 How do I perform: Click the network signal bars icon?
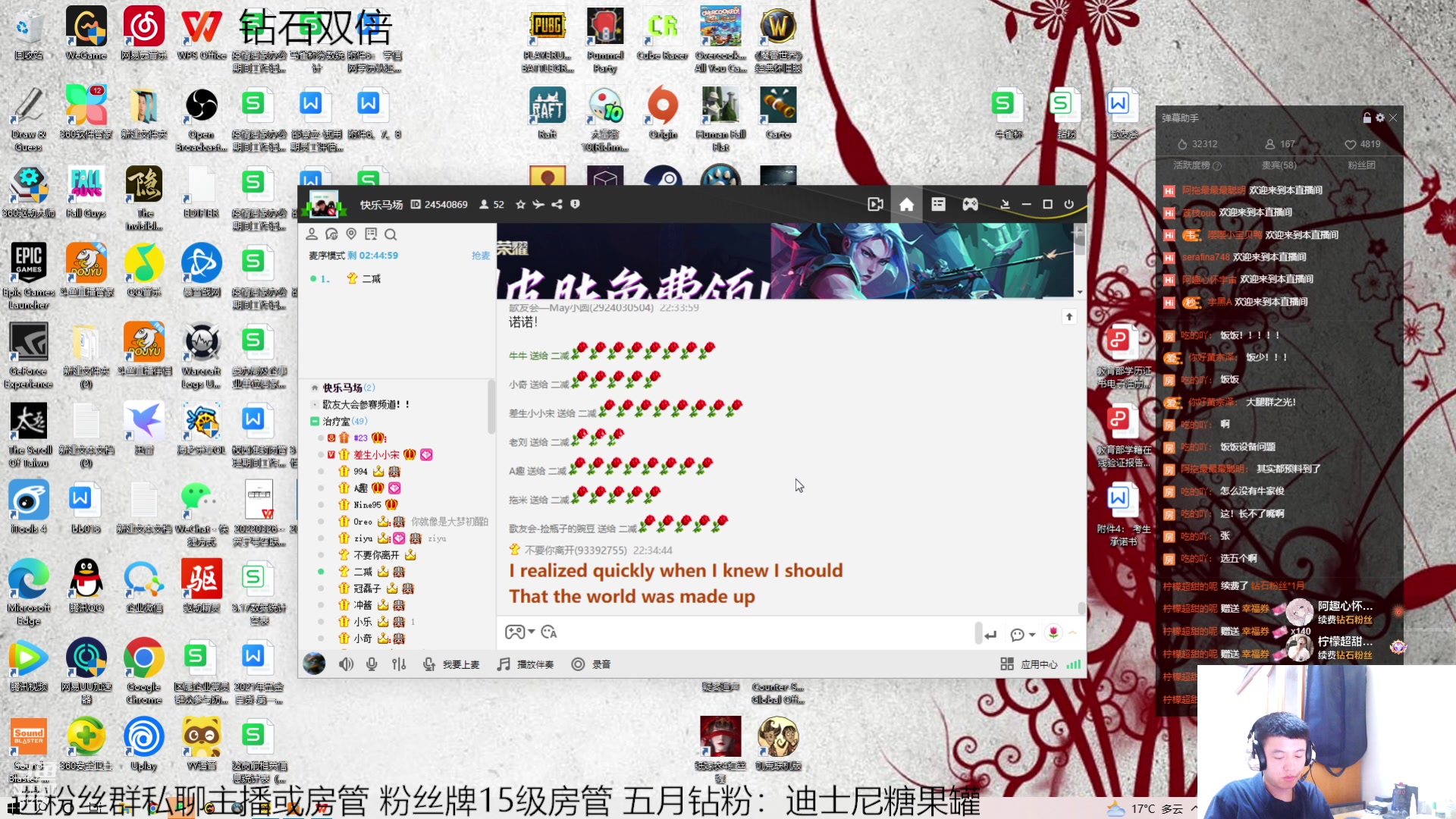click(1073, 664)
